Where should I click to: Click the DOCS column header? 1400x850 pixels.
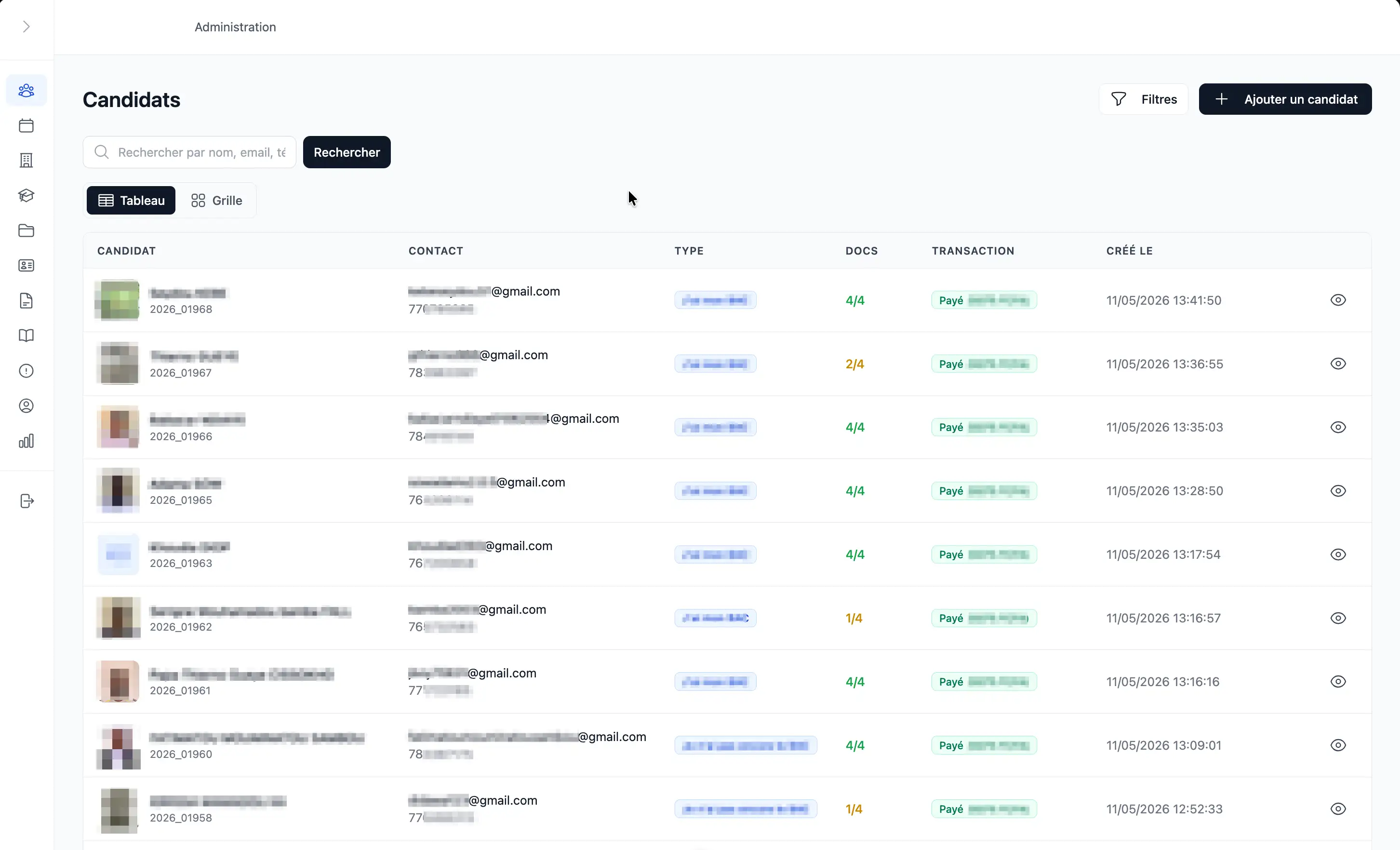(861, 251)
